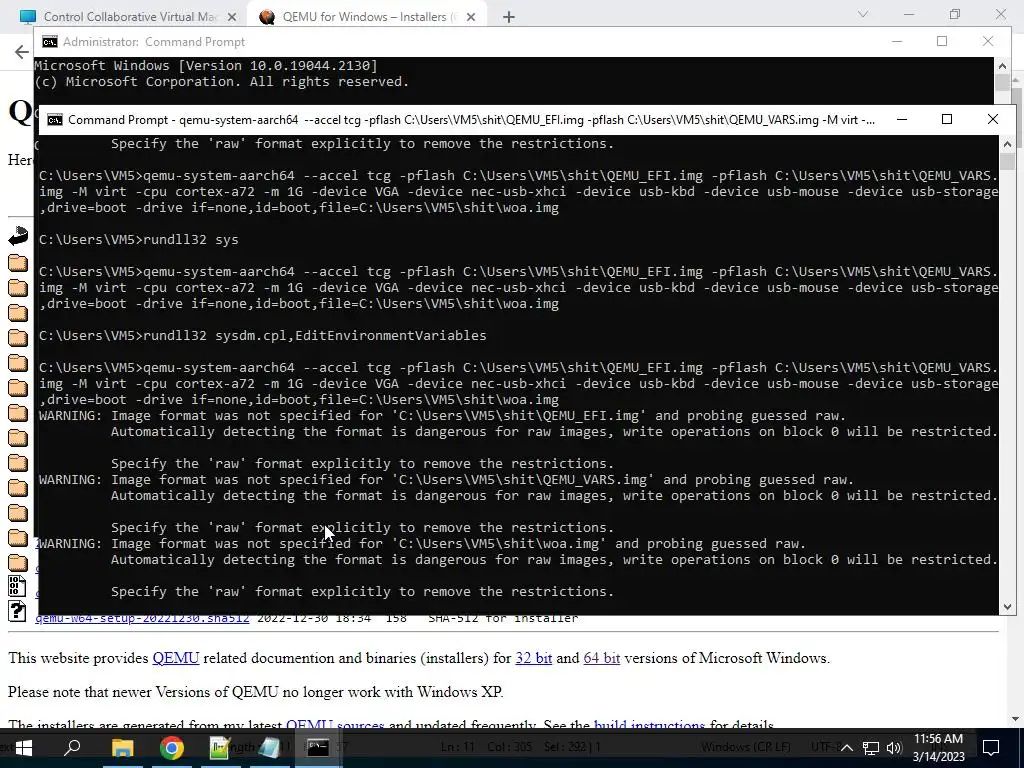Click the Administrator Command Prompt scrollbar thumb
The width and height of the screenshot is (1024, 768).
click(x=1002, y=83)
